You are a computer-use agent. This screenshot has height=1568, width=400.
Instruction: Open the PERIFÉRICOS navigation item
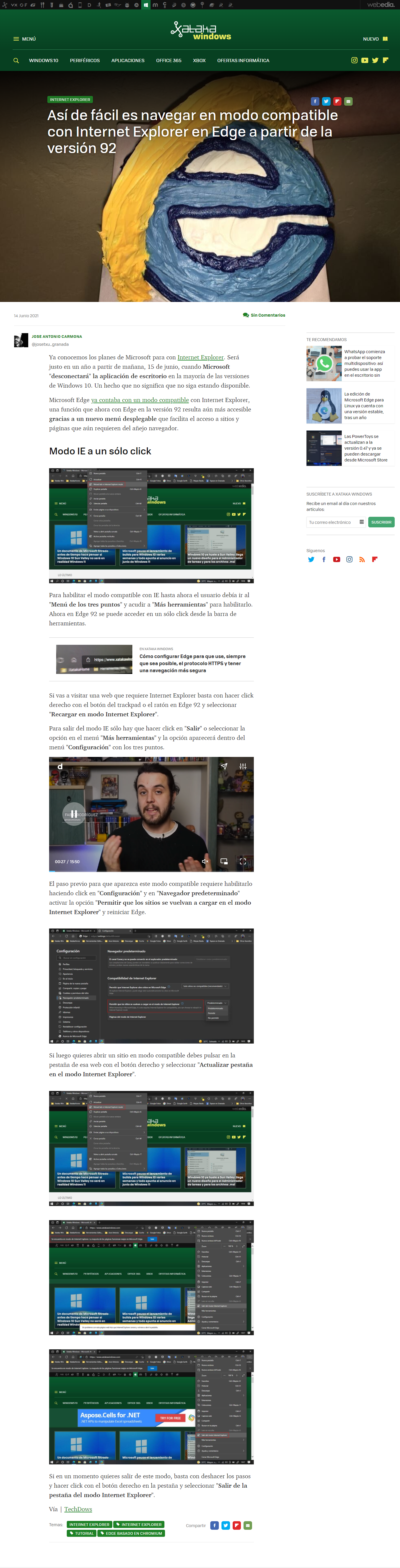point(84,60)
